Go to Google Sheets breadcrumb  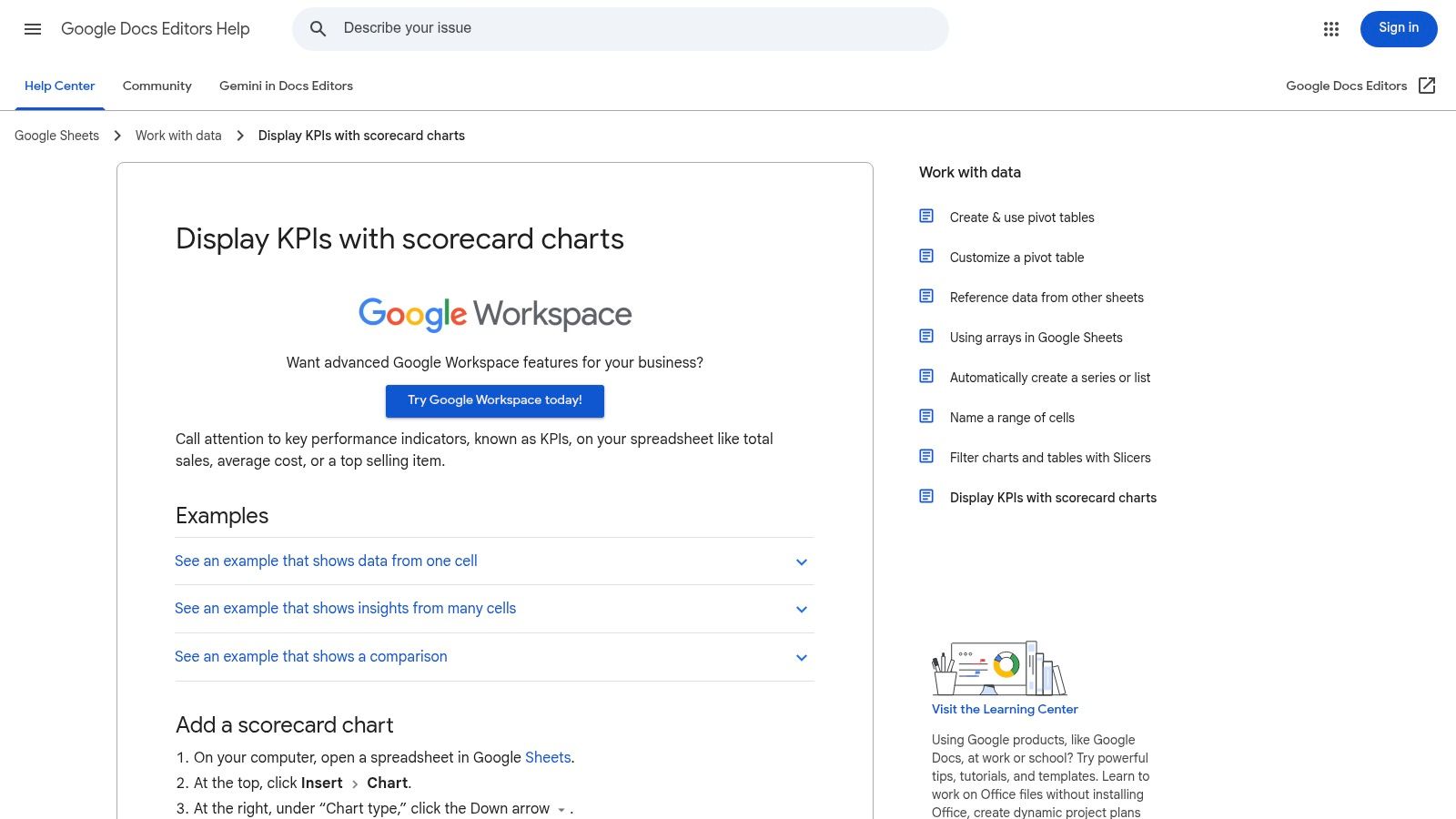pos(56,136)
